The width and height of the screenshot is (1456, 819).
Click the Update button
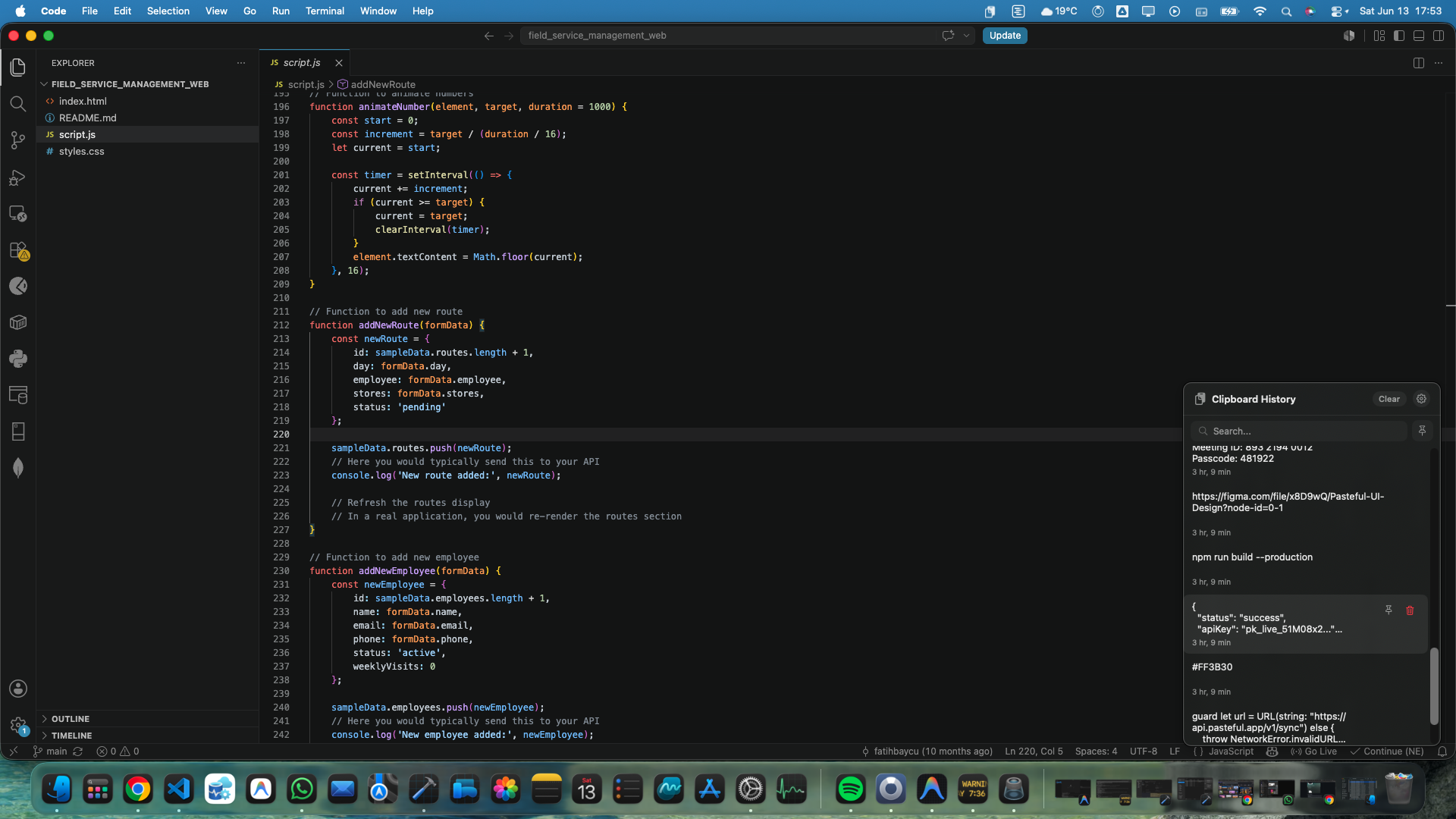(1005, 36)
